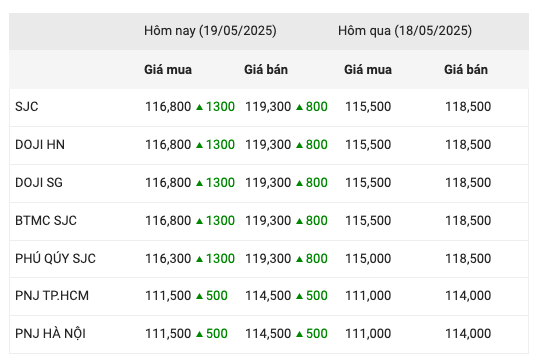
Task: Click DOJI HN buy price increase arrow
Action: [x=200, y=145]
